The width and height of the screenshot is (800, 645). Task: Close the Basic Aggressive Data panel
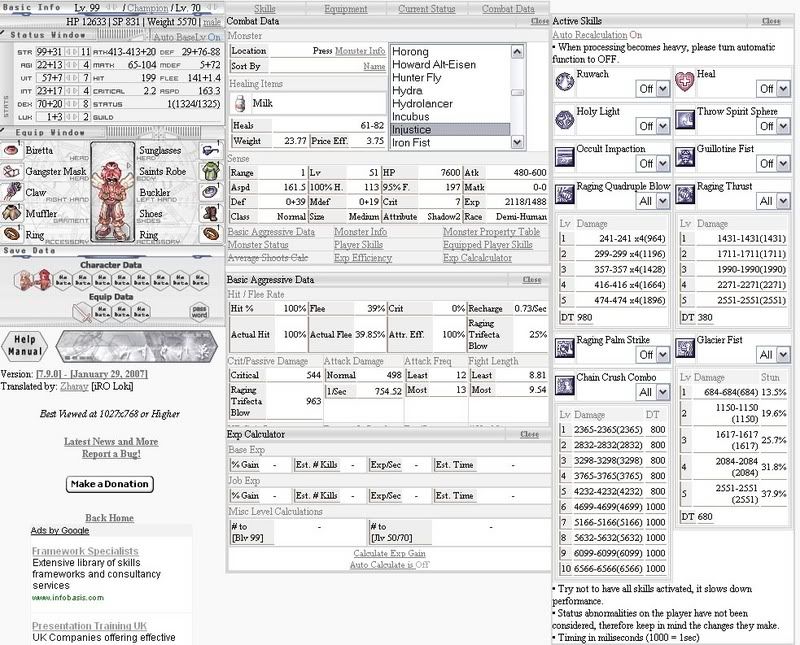[532, 280]
